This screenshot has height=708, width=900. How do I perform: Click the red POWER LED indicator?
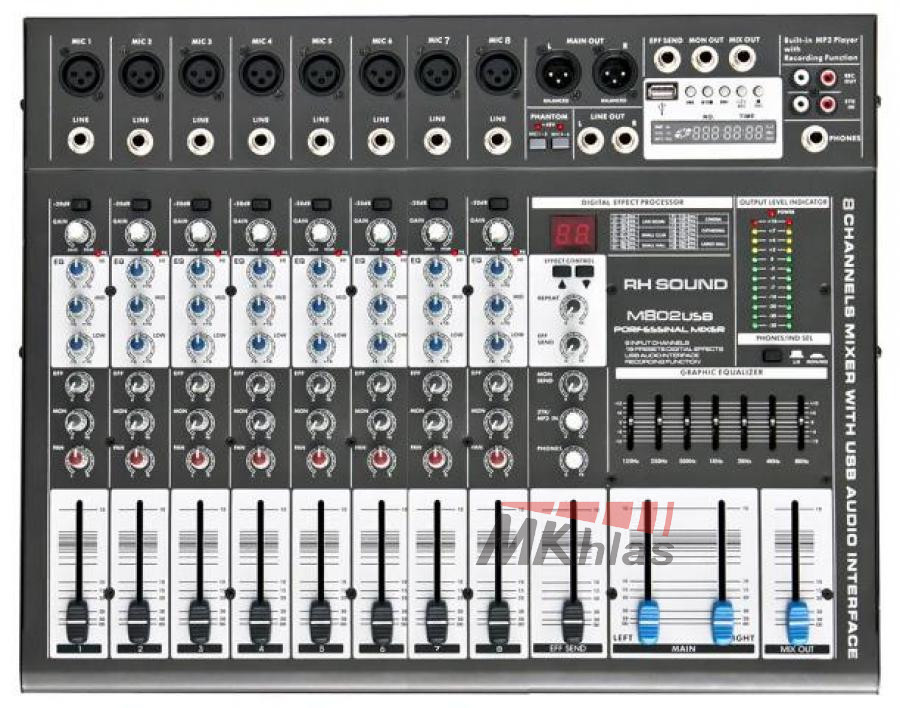[x=771, y=212]
